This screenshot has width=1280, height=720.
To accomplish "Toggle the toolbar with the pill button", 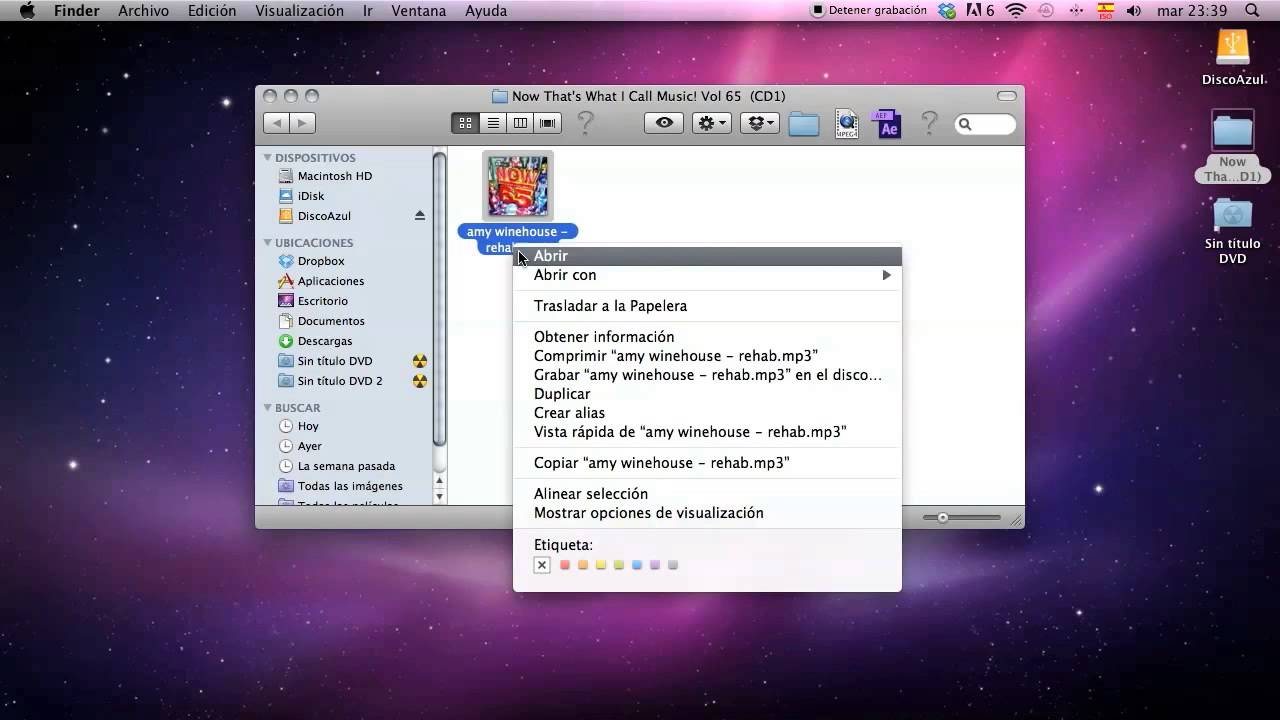I will [1007, 96].
